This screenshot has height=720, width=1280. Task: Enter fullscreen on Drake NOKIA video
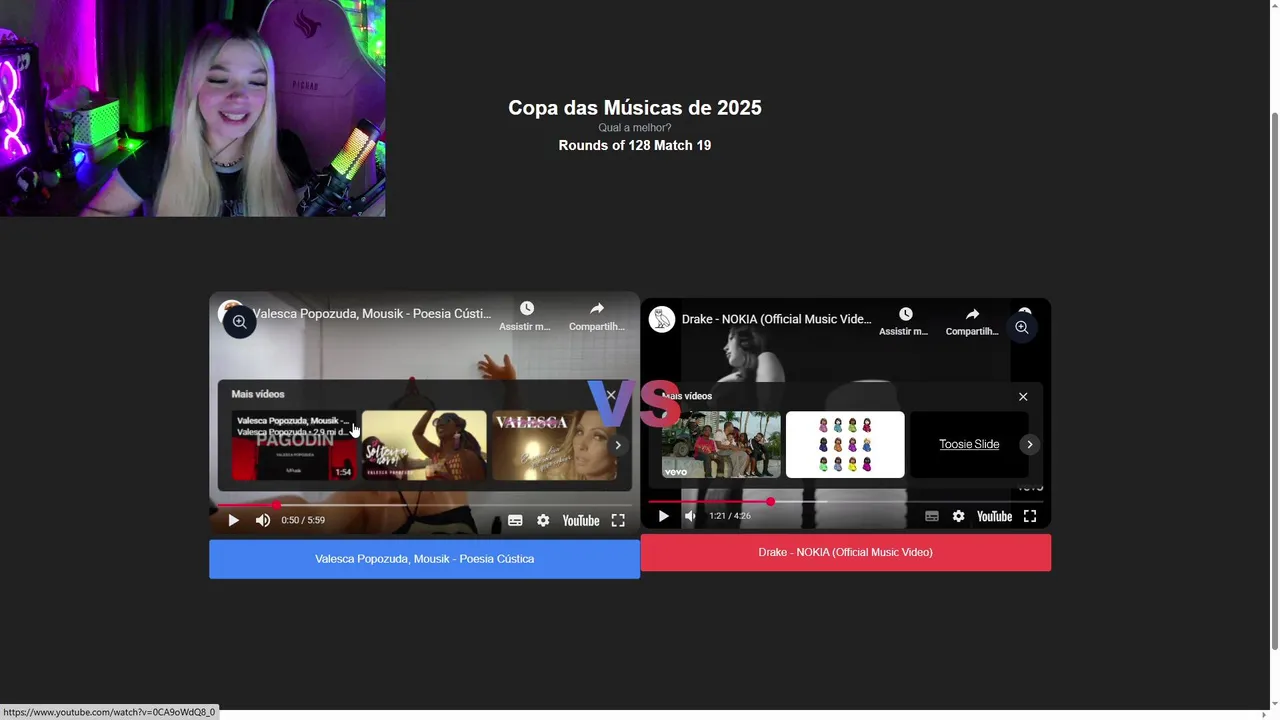pyautogui.click(x=1030, y=516)
